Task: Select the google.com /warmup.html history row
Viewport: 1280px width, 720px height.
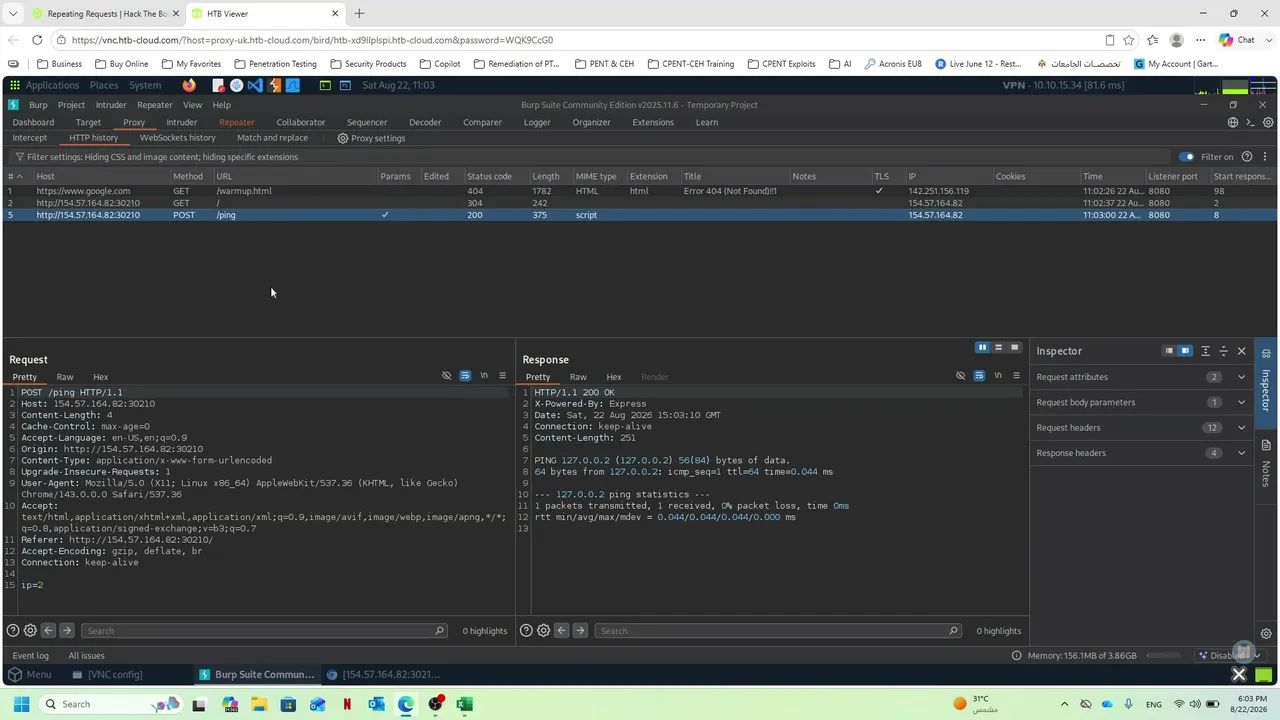Action: [x=640, y=191]
